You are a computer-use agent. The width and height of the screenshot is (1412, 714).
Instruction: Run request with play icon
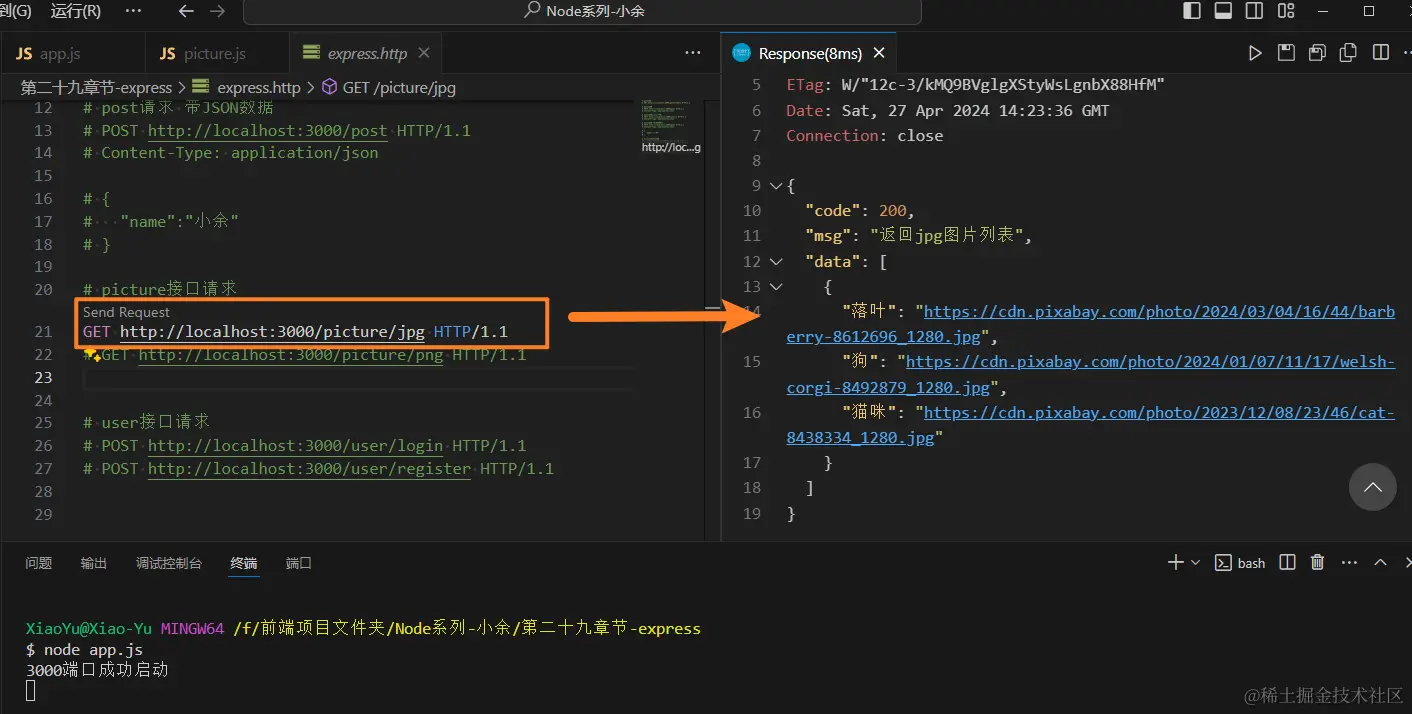click(x=1255, y=53)
